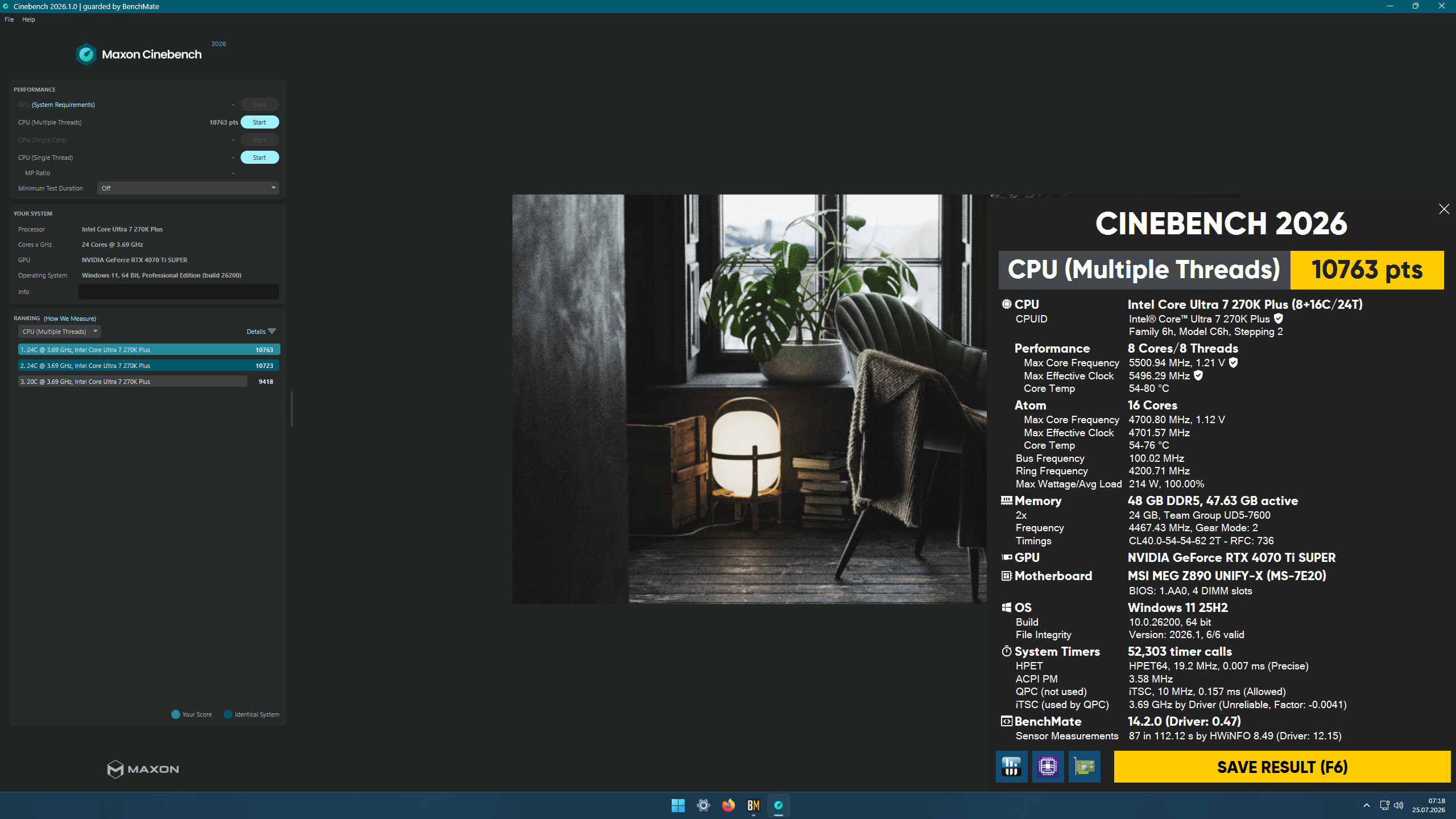Open the Minimum Test Duration dropdown
This screenshot has height=819, width=1456.
(188, 188)
